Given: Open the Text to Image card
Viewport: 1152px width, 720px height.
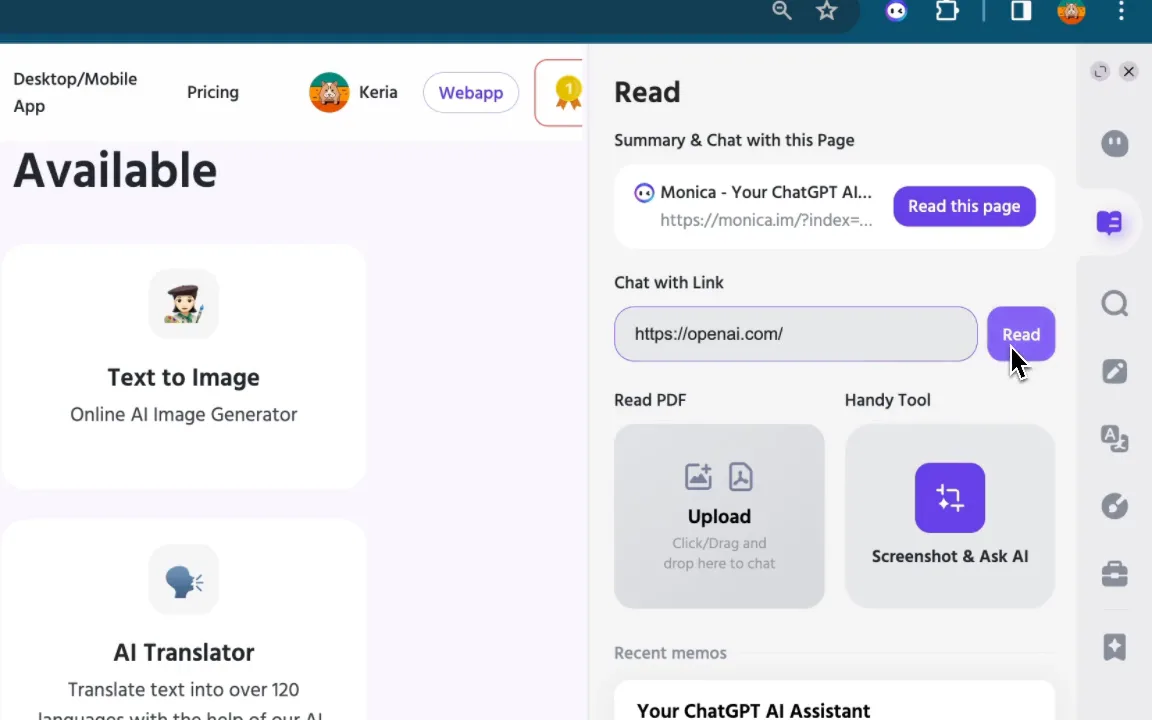Looking at the screenshot, I should pyautogui.click(x=184, y=367).
